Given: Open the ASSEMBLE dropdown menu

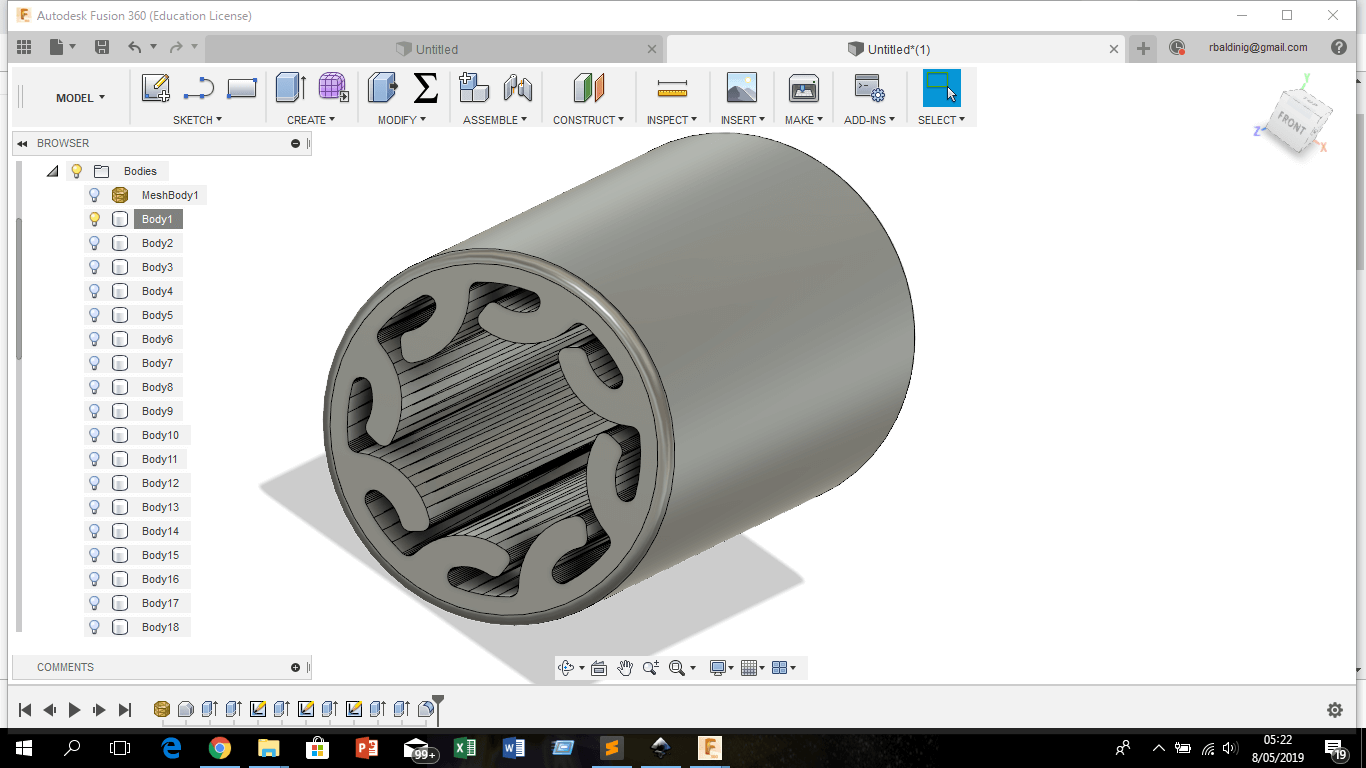Looking at the screenshot, I should [495, 120].
